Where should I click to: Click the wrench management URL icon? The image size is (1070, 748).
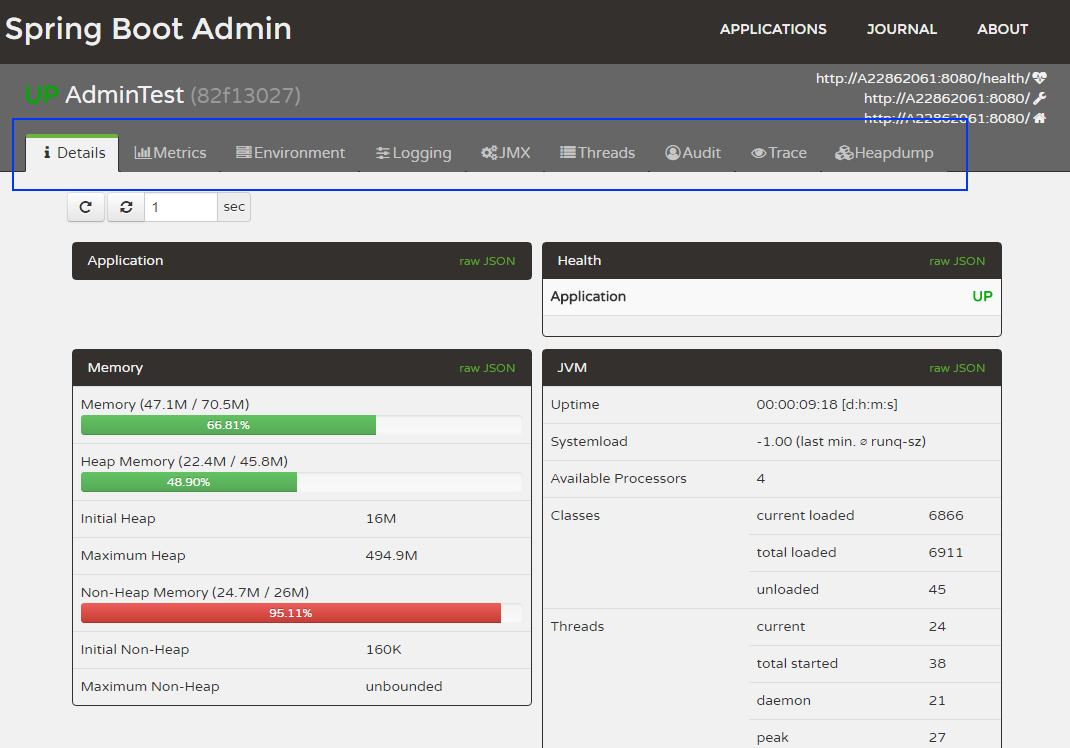(x=1039, y=98)
